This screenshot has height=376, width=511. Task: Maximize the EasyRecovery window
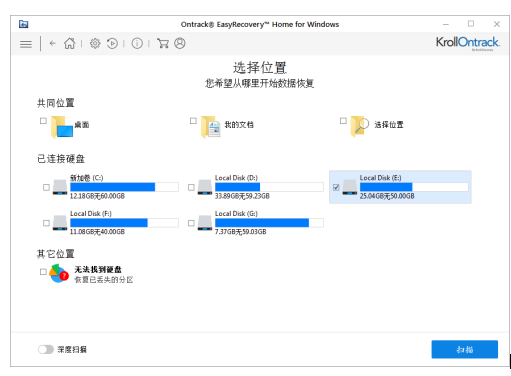(471, 24)
